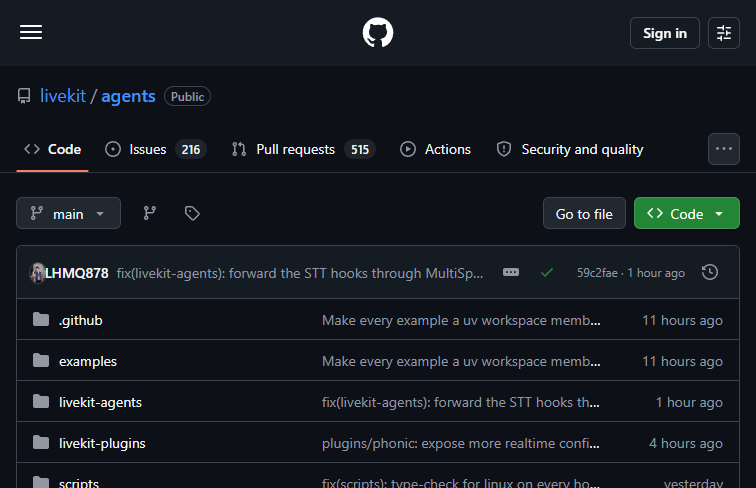Click 'yesterday' in the scripts row
This screenshot has width=756, height=488.
(693, 483)
